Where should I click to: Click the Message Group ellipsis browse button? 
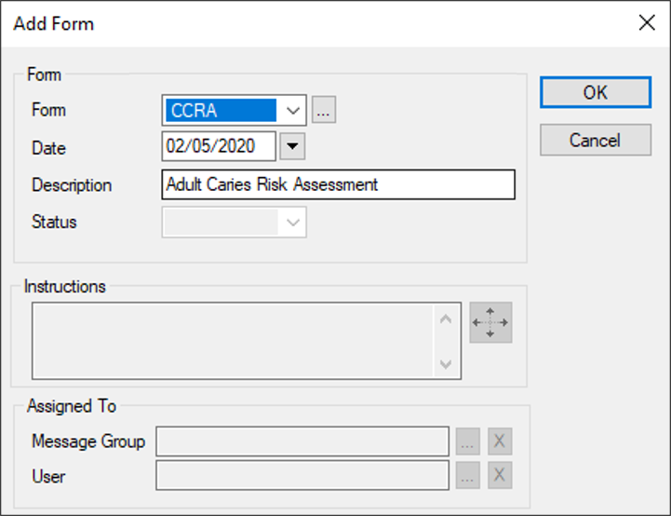click(x=468, y=441)
